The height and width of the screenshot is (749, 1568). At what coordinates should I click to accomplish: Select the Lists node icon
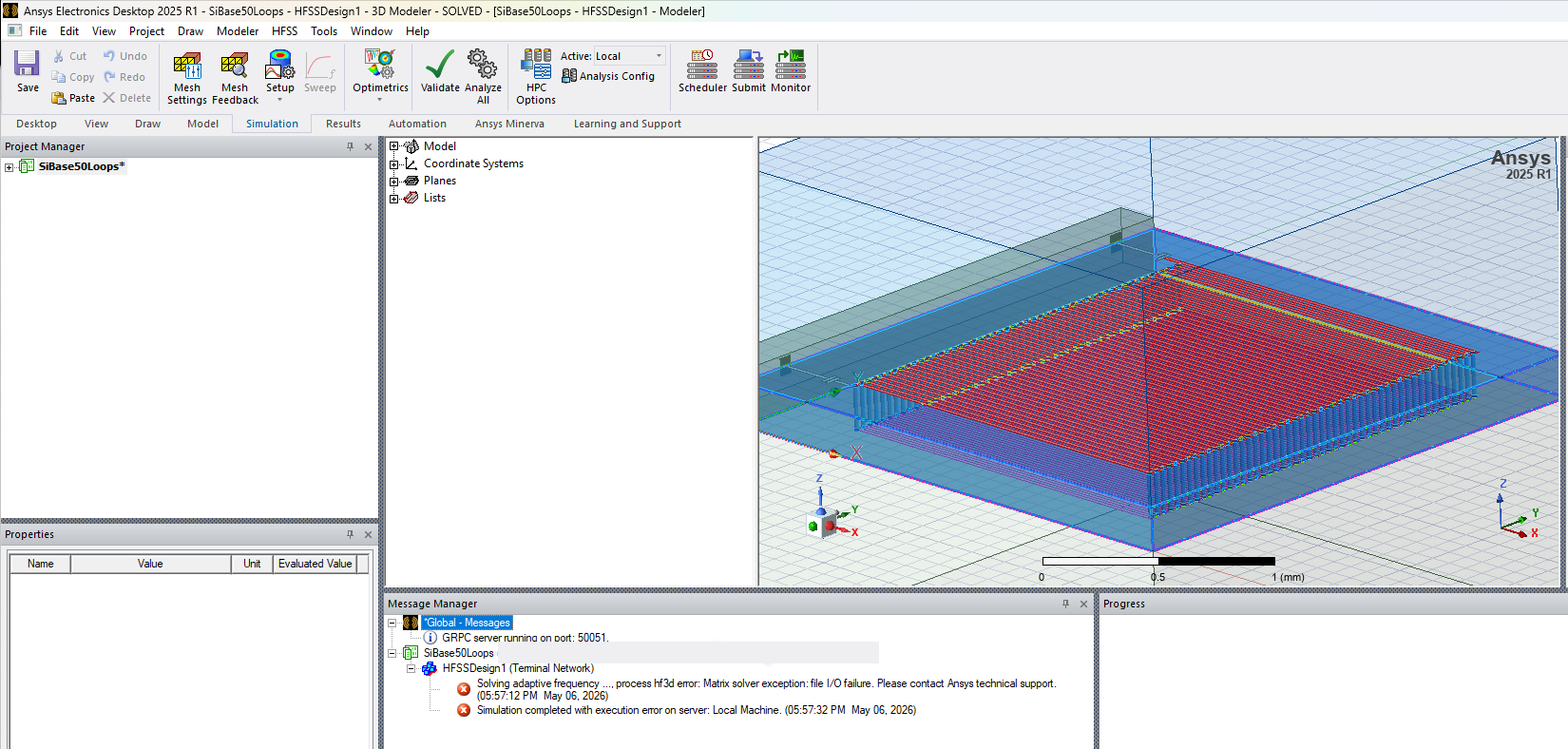[411, 198]
